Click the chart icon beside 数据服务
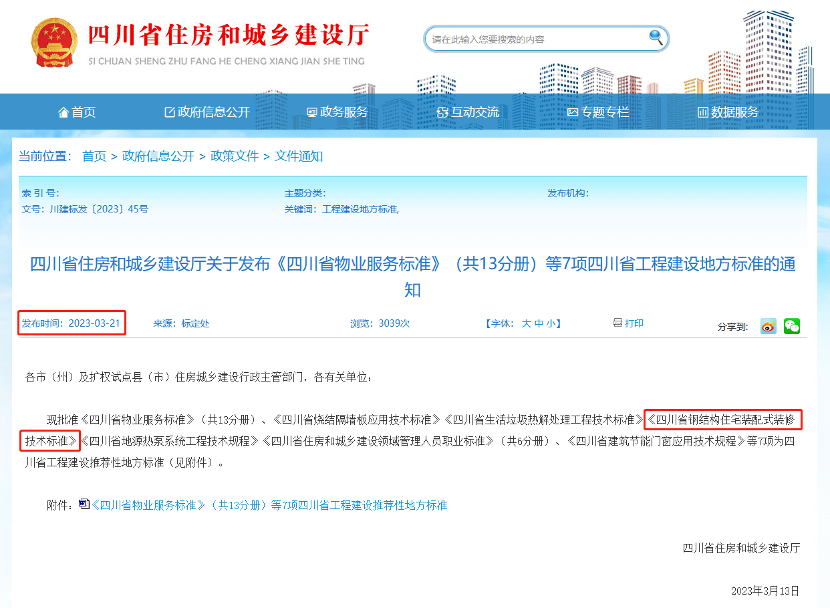This screenshot has width=830, height=608. click(x=702, y=113)
